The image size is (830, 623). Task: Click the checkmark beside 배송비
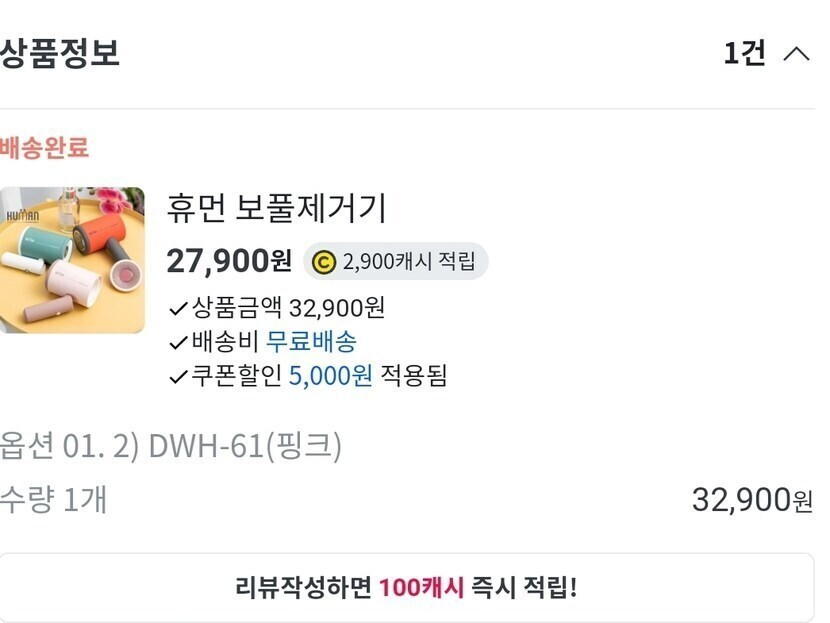pos(178,343)
